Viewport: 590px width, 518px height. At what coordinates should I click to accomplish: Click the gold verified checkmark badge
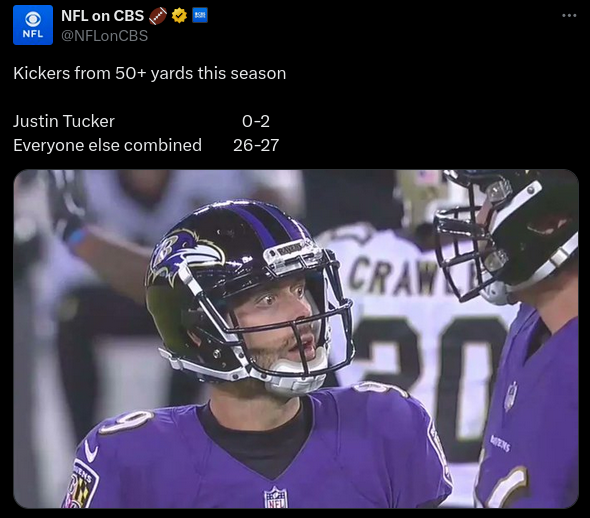click(x=179, y=16)
